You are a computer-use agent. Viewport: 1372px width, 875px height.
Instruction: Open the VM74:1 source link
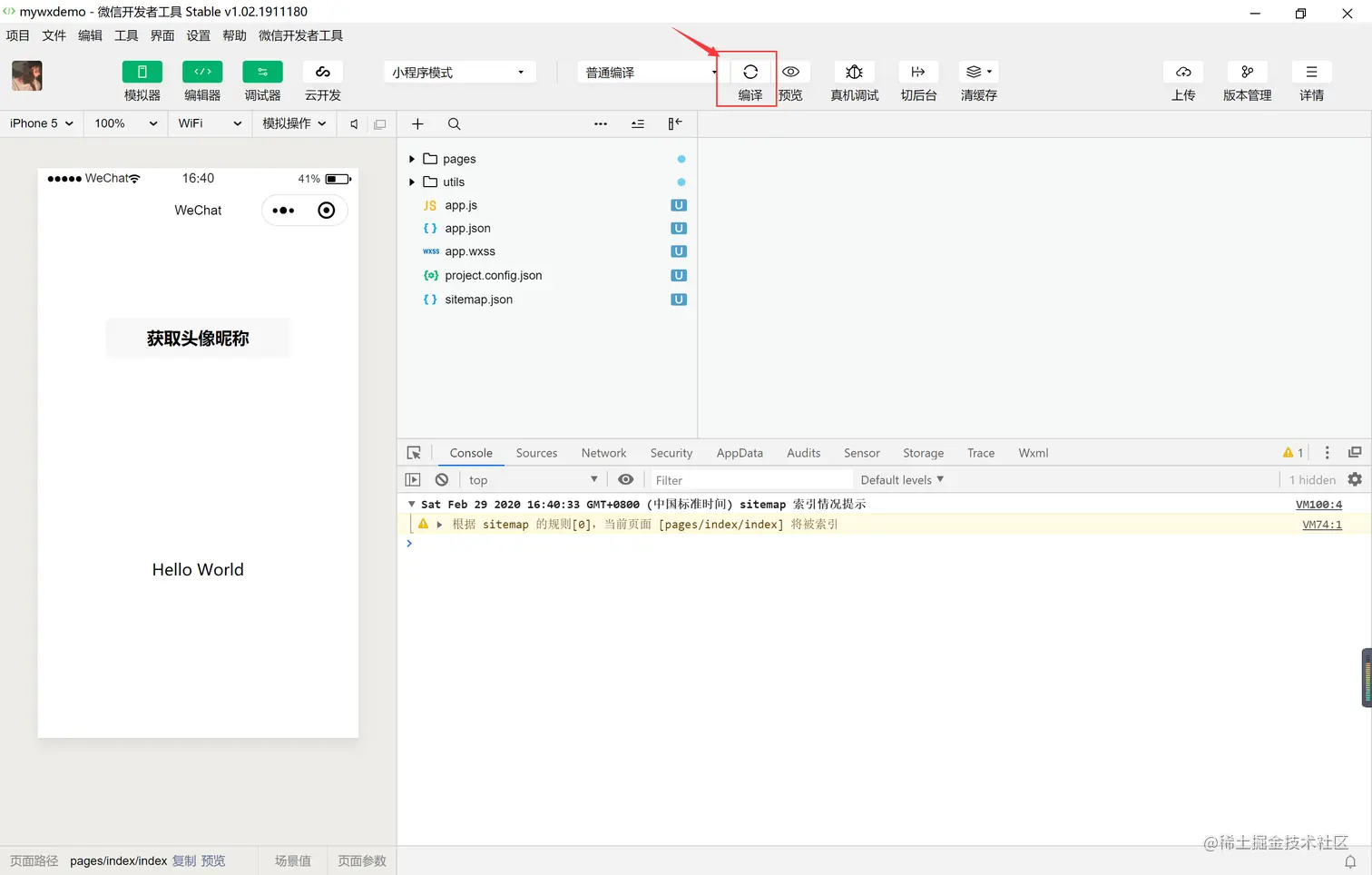click(x=1322, y=525)
